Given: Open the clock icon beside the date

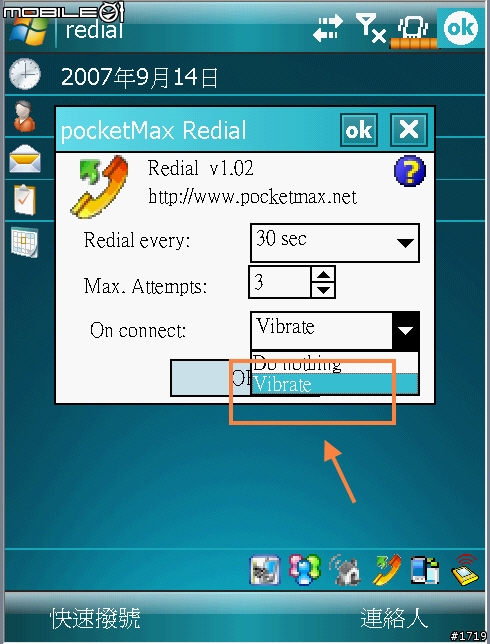Looking at the screenshot, I should coord(25,74).
